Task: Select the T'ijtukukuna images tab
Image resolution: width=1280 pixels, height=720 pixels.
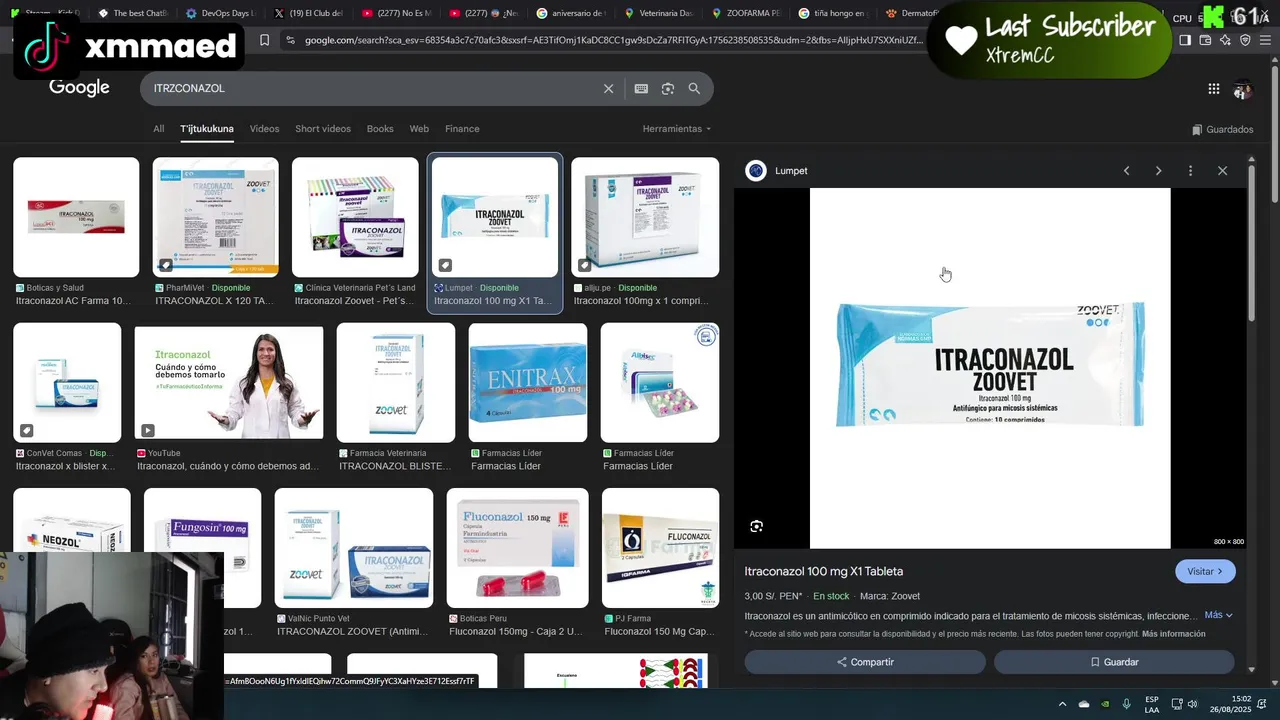Action: click(207, 129)
